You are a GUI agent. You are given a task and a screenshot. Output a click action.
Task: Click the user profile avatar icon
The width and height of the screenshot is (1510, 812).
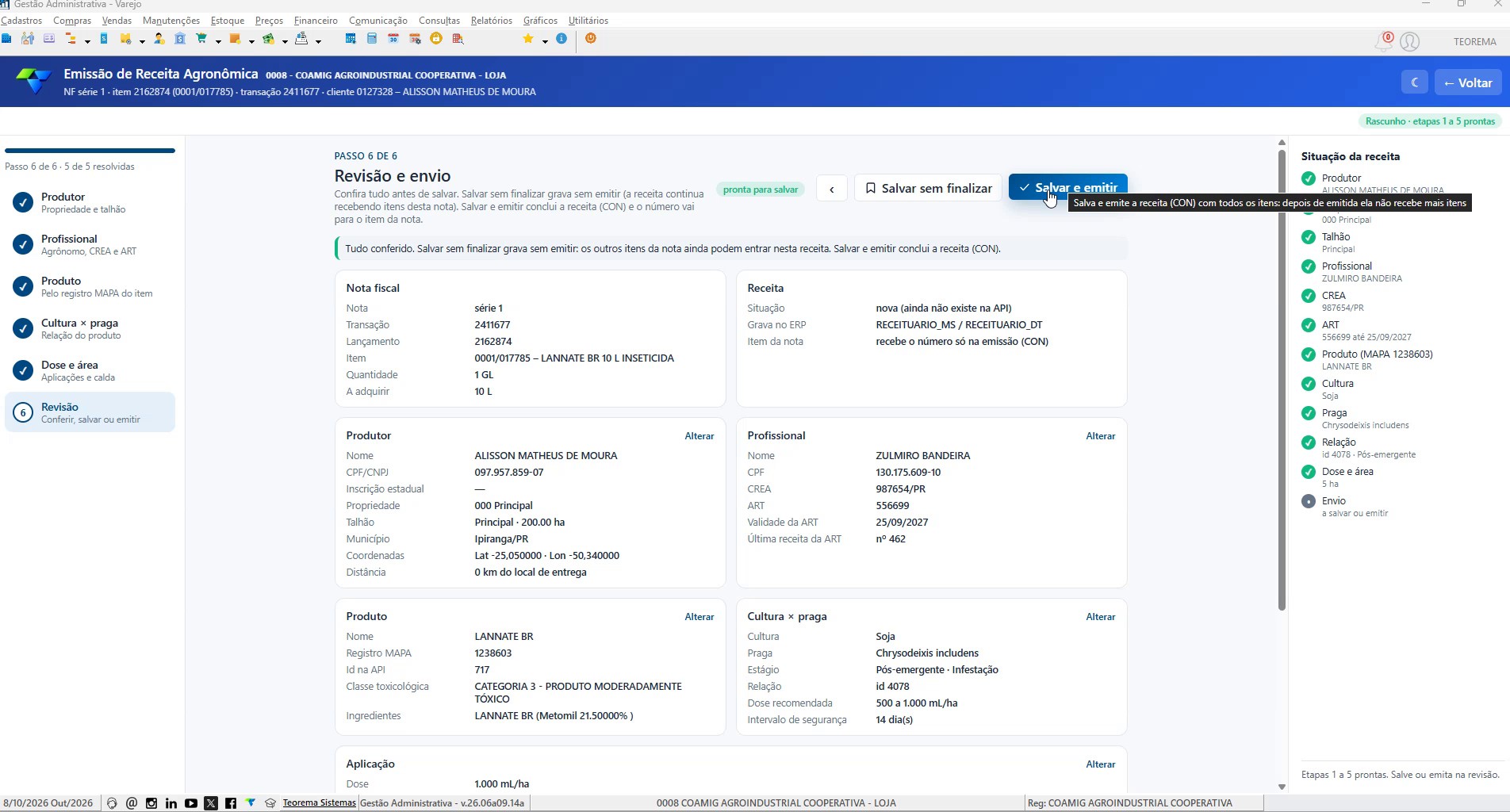(x=1409, y=42)
